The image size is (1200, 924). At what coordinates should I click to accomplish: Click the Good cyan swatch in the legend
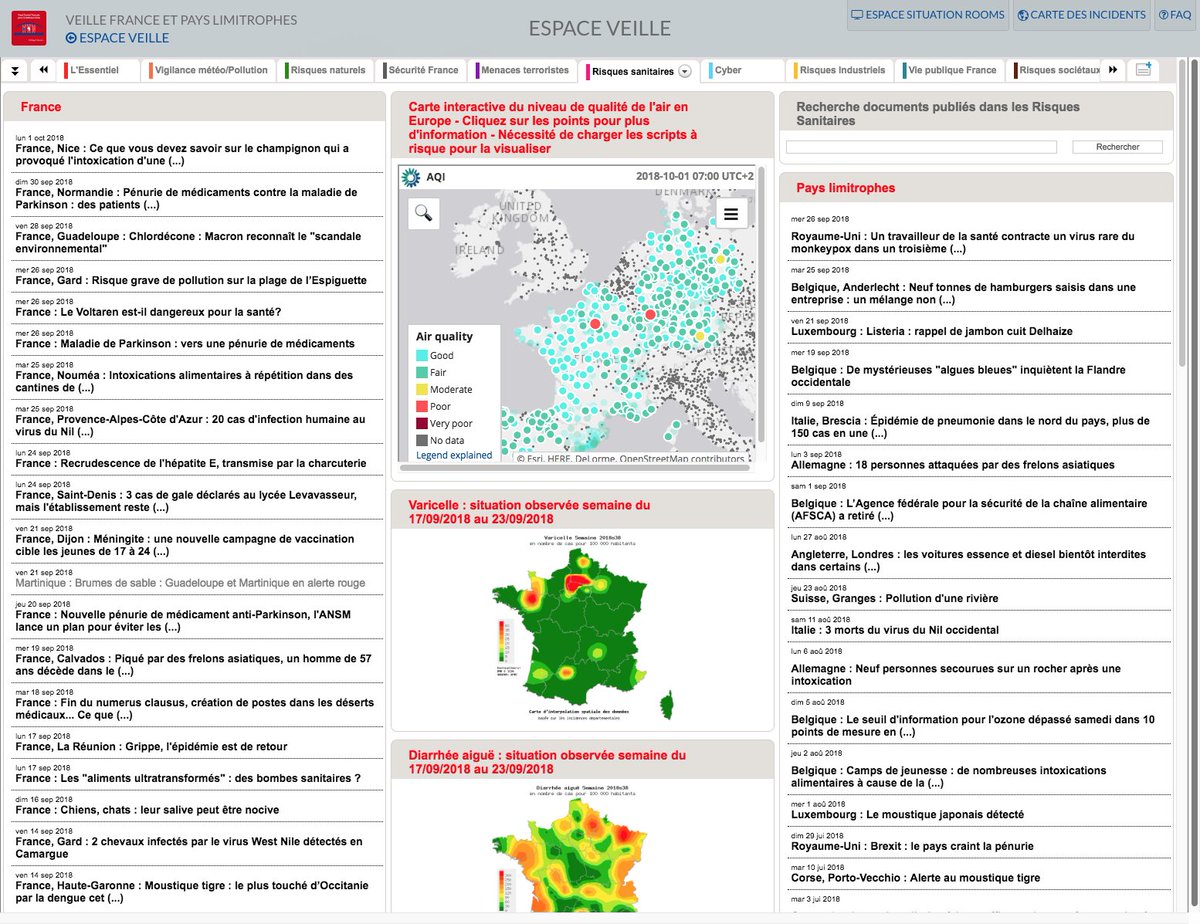(421, 355)
